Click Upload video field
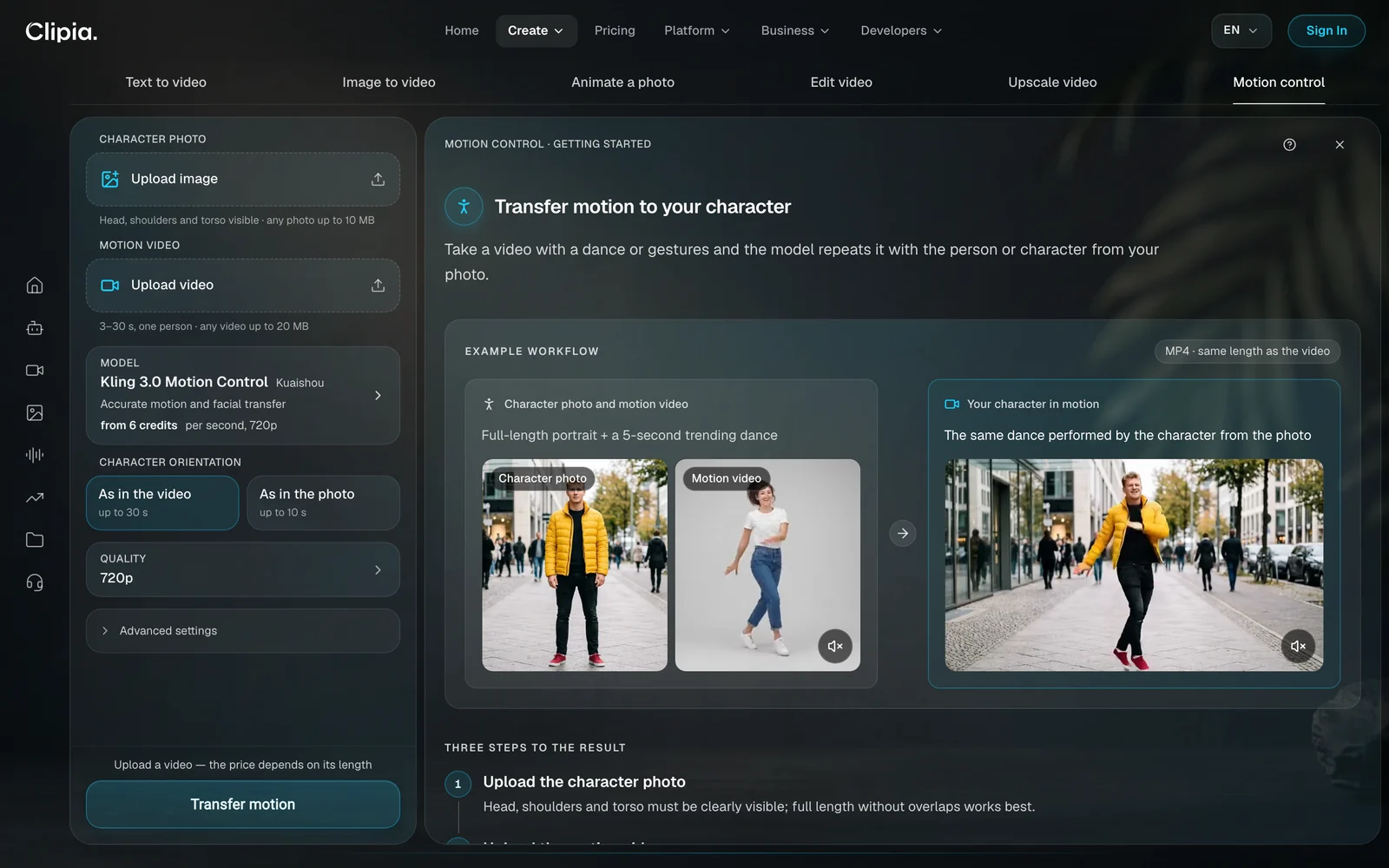The image size is (1389, 868). click(243, 286)
